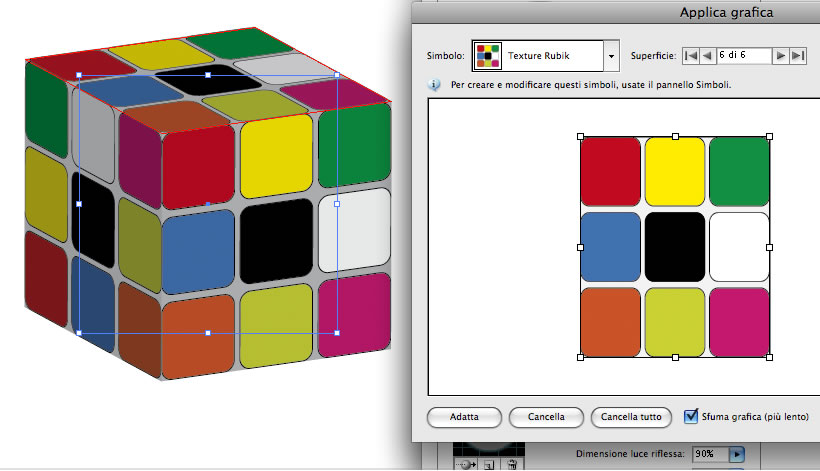Go to the previous surface

pyautogui.click(x=708, y=55)
